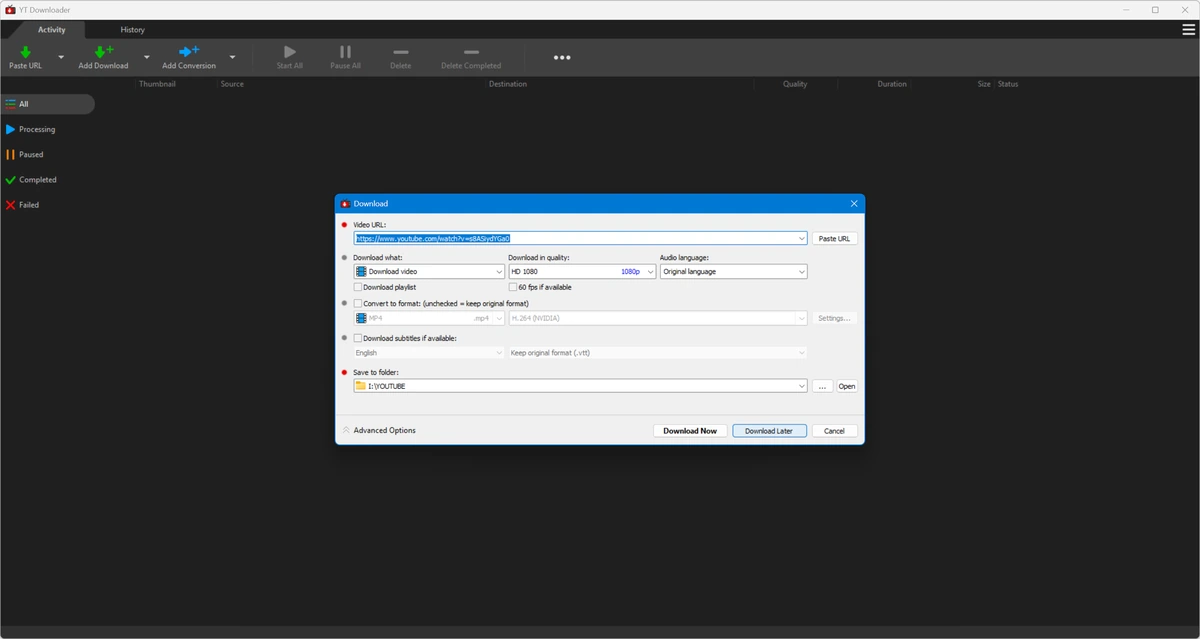1200x639 pixels.
Task: Tick Download subtitles if available checkbox
Action: 358,338
